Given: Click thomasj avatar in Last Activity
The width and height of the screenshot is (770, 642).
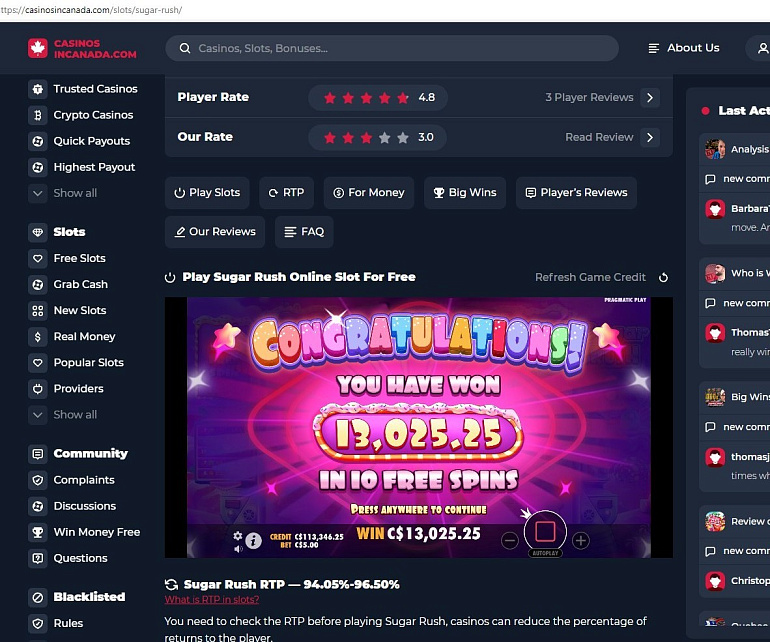Looking at the screenshot, I should click(715, 457).
